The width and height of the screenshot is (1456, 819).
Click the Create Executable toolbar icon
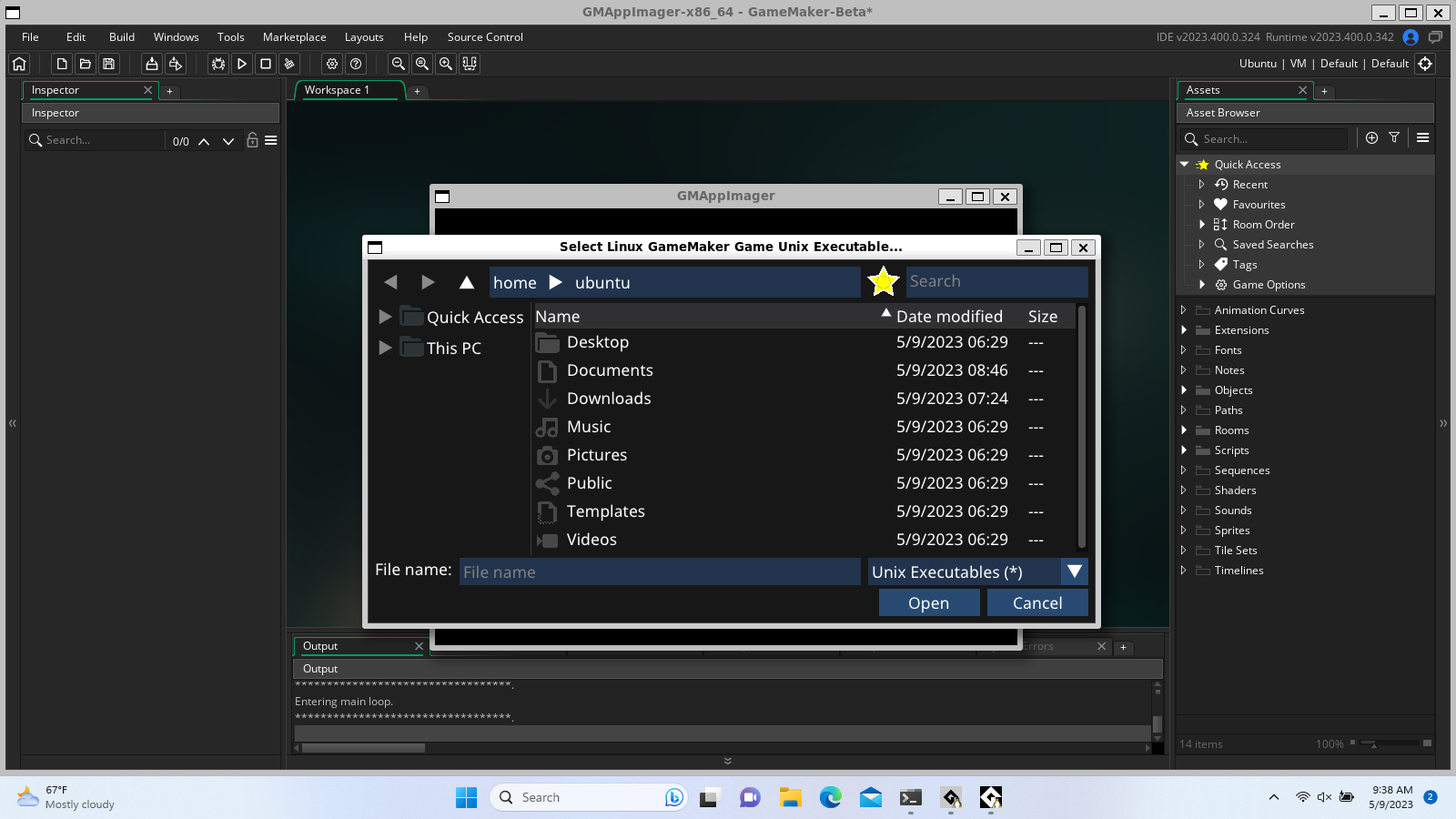[x=152, y=64]
